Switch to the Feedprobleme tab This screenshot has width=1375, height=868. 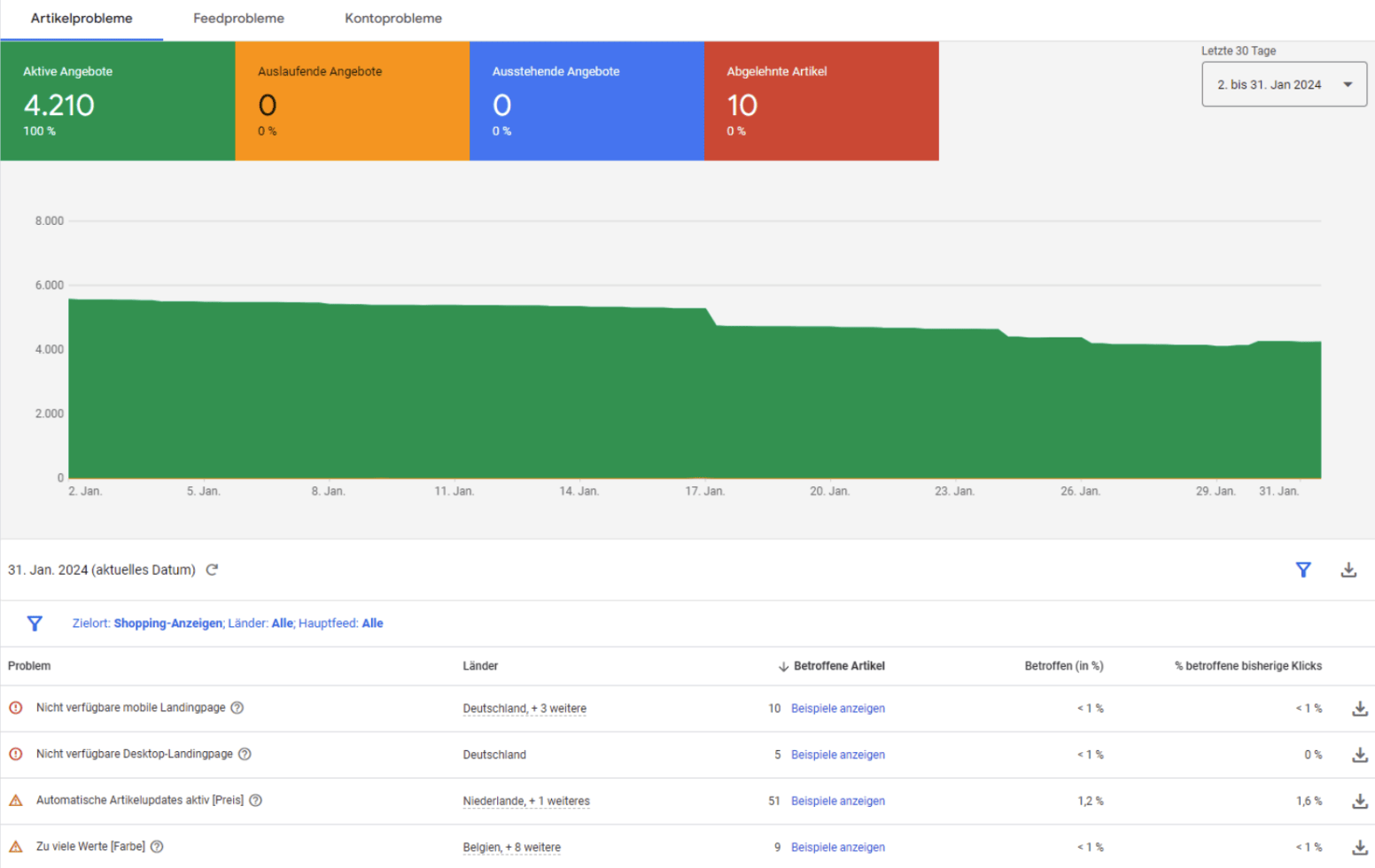coord(238,18)
